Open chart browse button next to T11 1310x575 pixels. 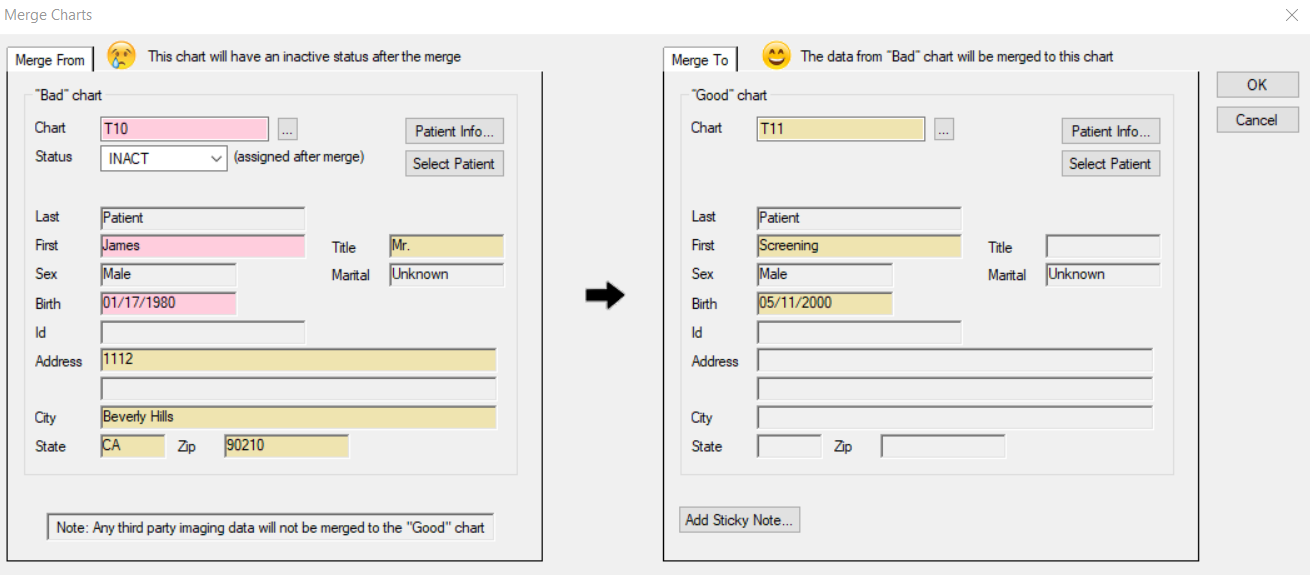943,129
